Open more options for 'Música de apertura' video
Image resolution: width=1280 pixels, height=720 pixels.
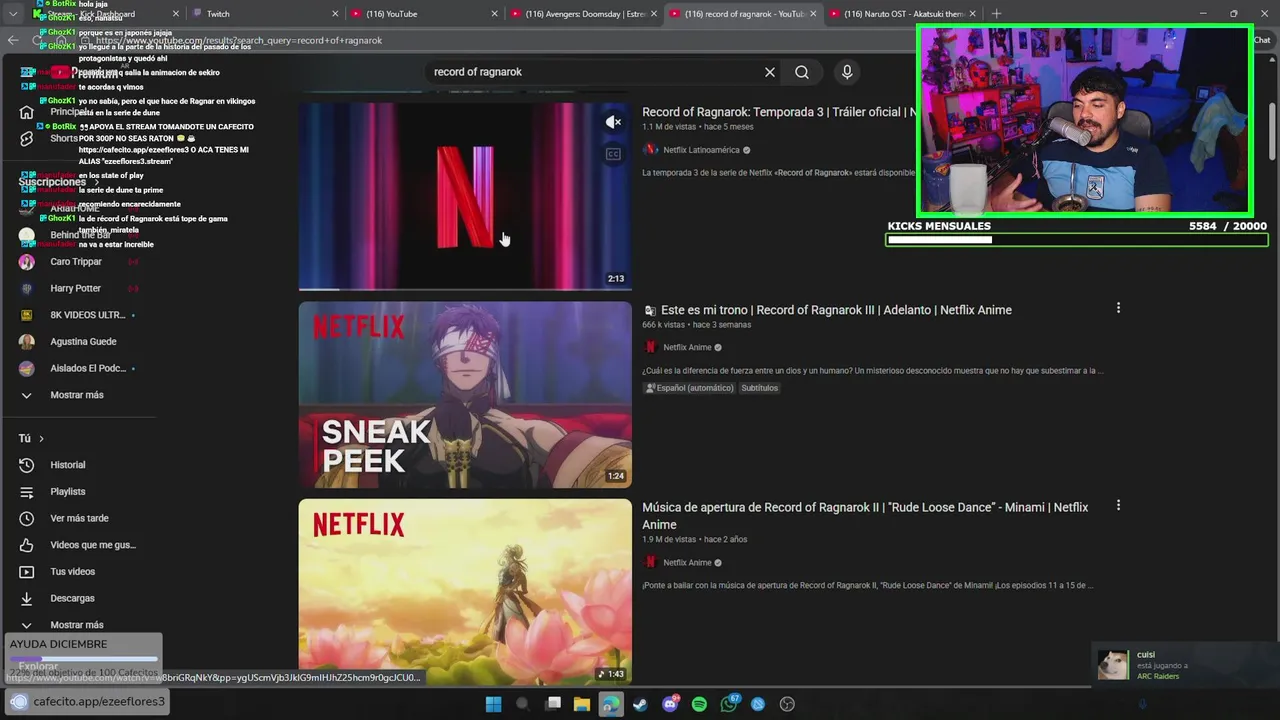[1118, 506]
